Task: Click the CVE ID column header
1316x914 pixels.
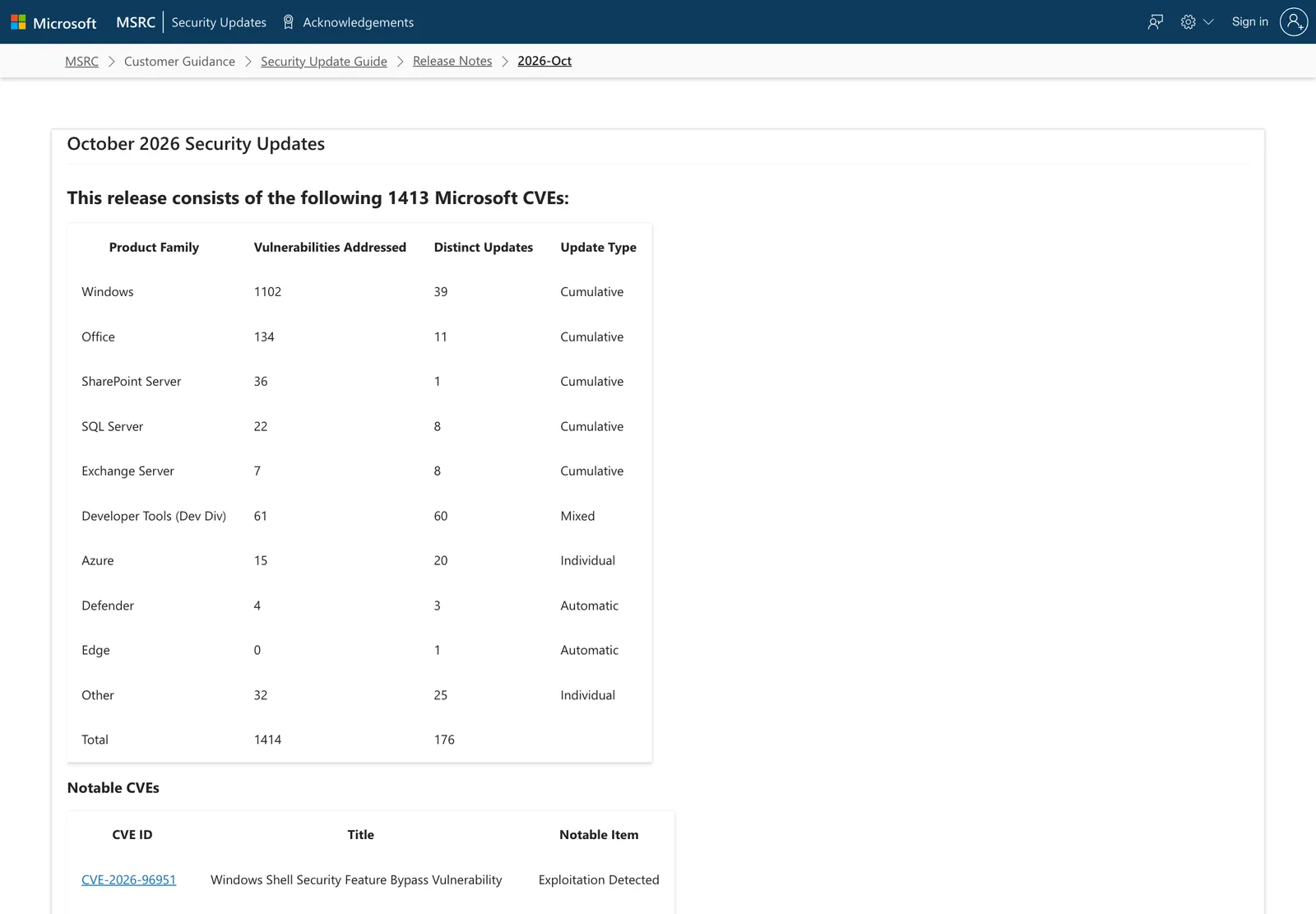Action: [x=132, y=834]
